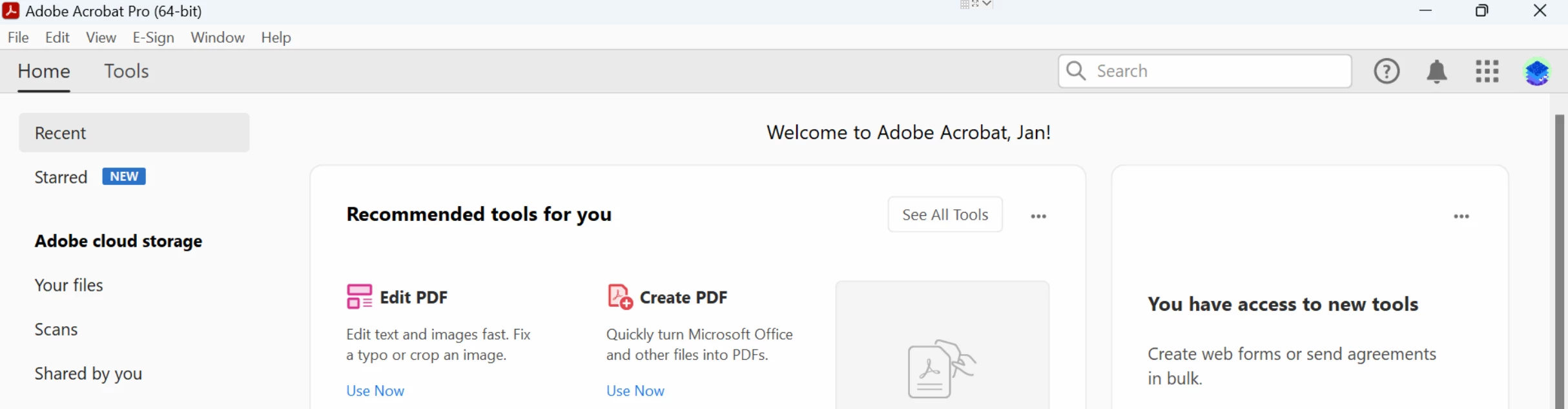This screenshot has height=409, width=1568.
Task: Click the Create PDF heading
Action: 683,297
